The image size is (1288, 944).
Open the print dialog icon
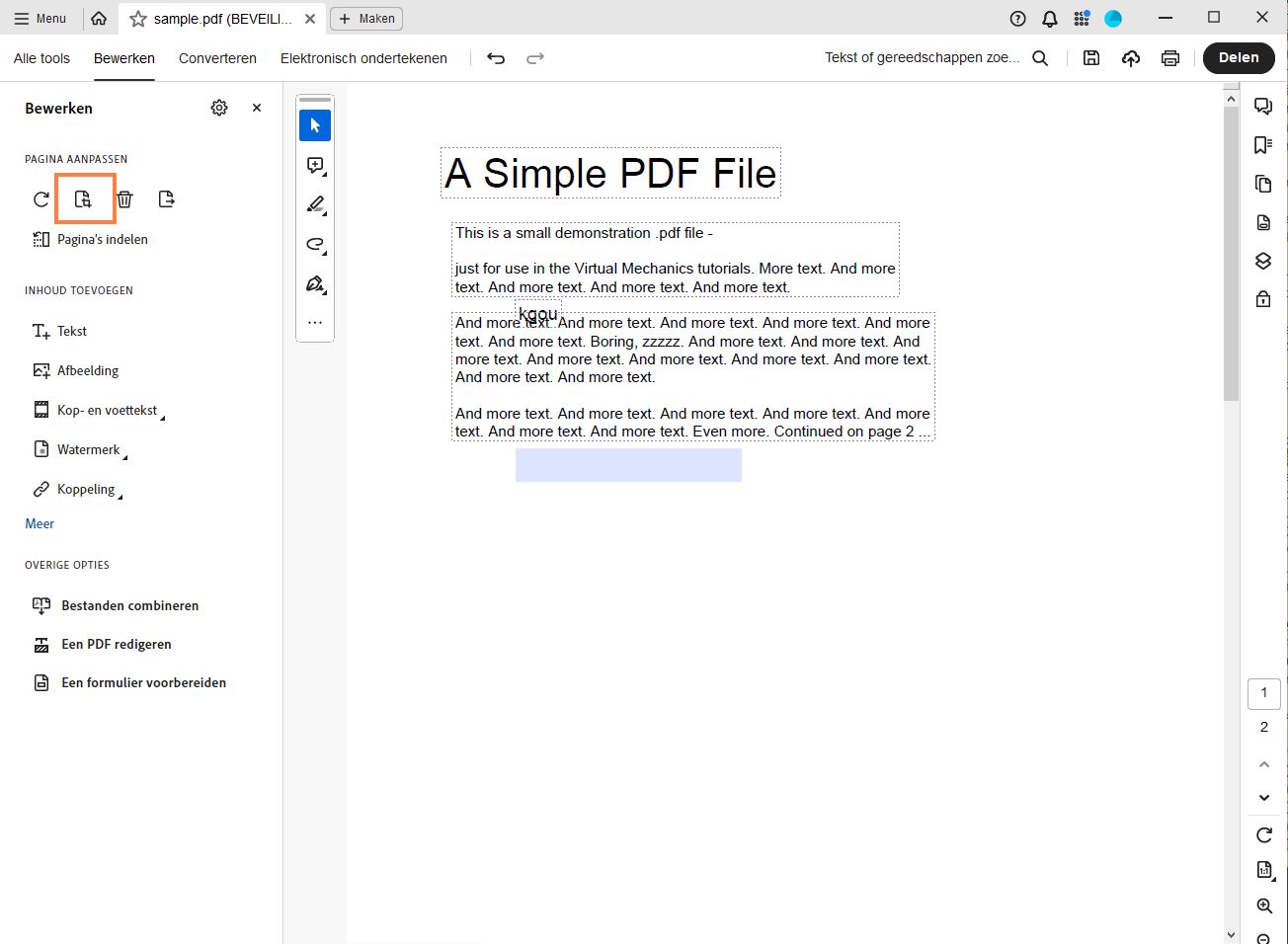click(1169, 58)
